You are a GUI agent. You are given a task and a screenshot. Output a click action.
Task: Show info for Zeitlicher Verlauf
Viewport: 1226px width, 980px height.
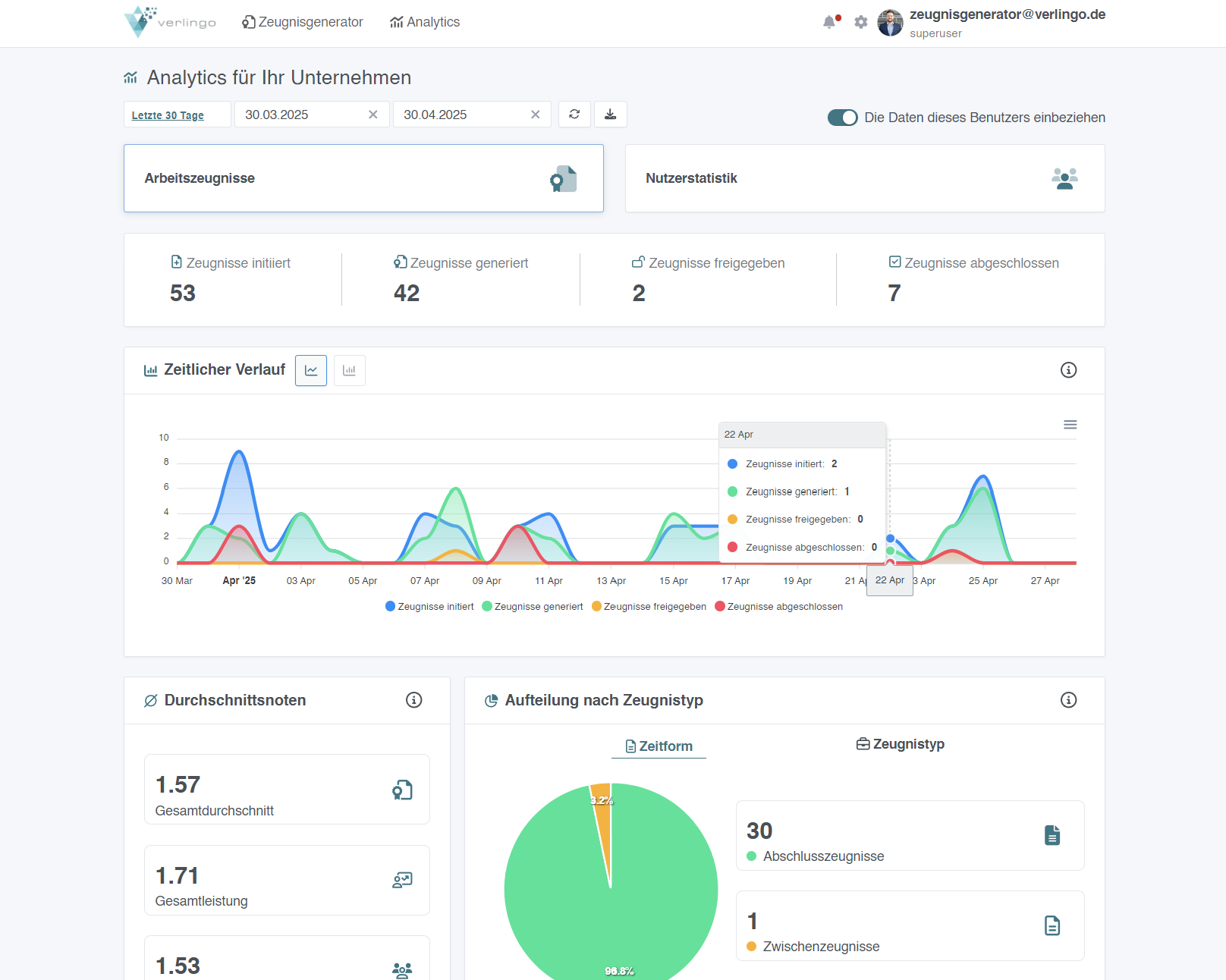(x=1068, y=370)
